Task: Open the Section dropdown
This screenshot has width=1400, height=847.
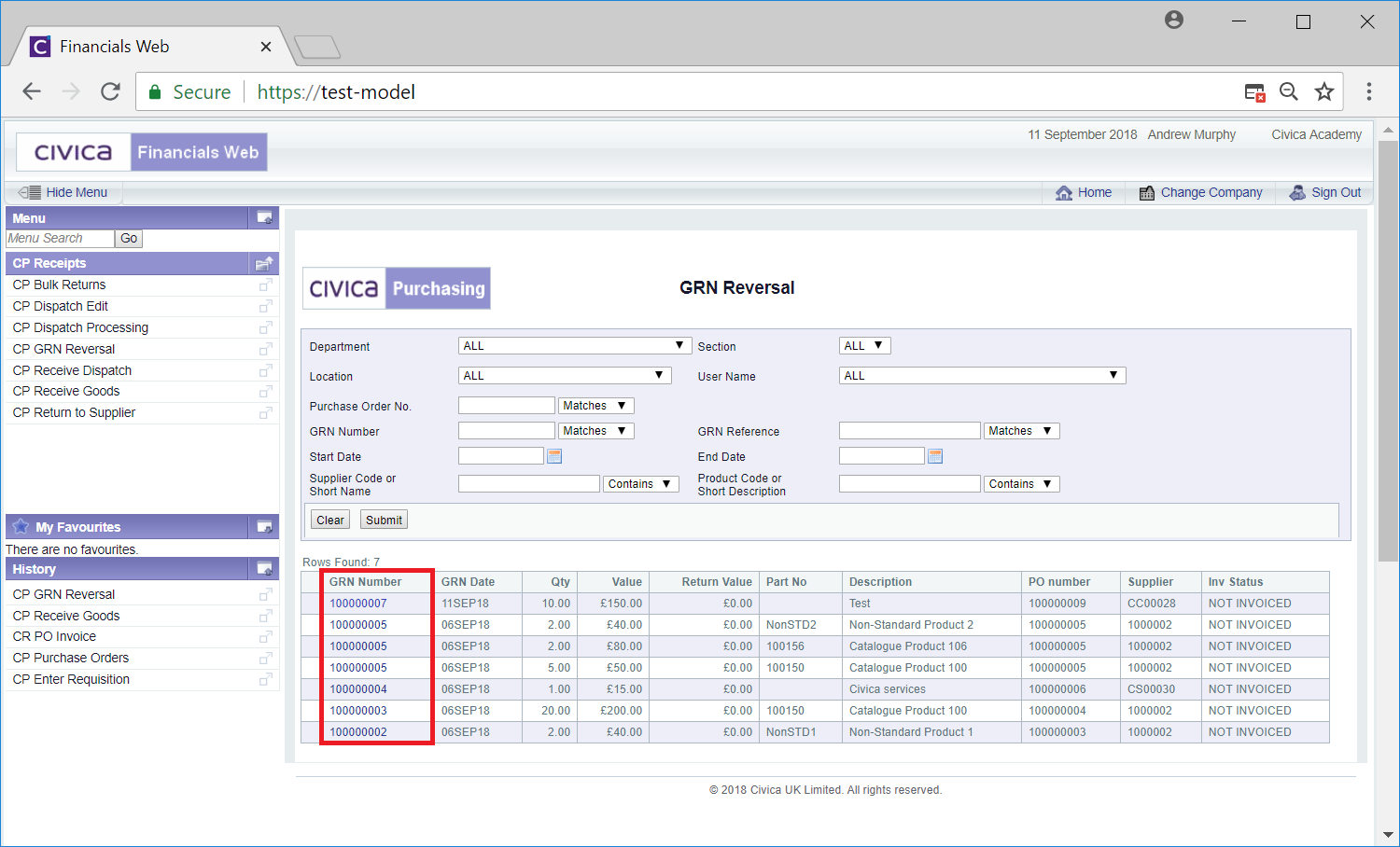Action: click(x=864, y=345)
